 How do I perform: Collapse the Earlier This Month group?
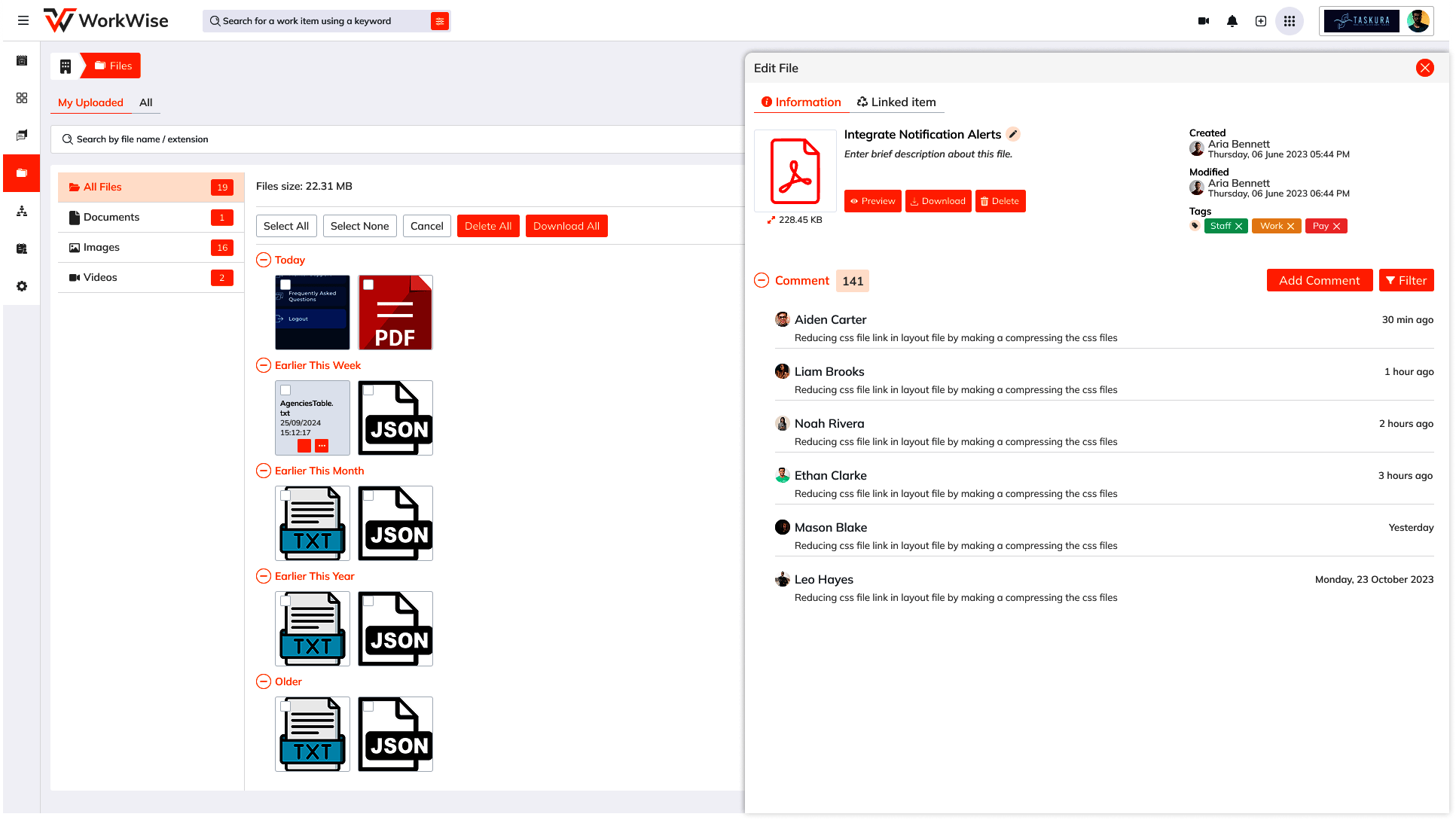(x=264, y=471)
